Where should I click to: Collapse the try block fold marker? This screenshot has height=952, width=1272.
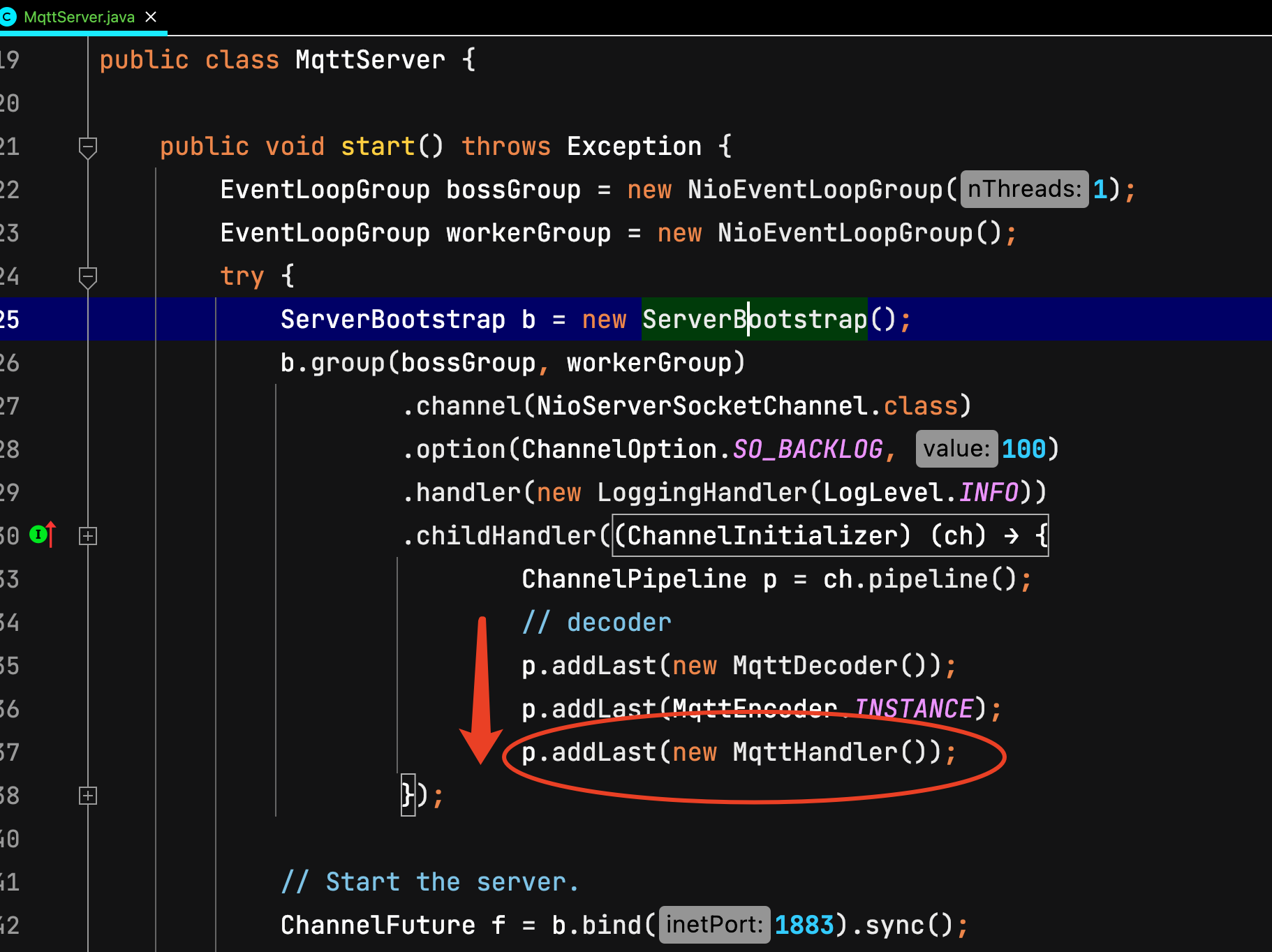tap(88, 276)
